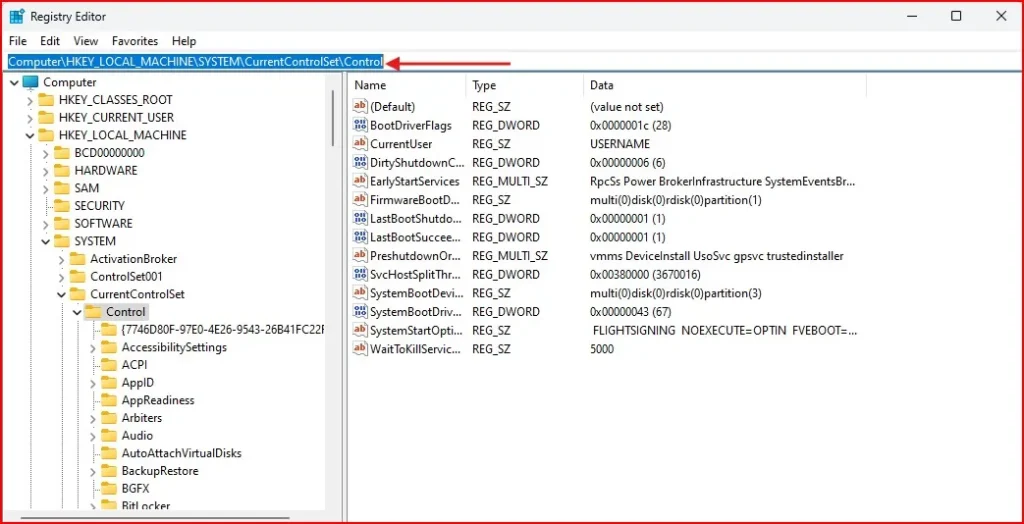Click the 0x0000001c (28) data value

click(x=630, y=125)
